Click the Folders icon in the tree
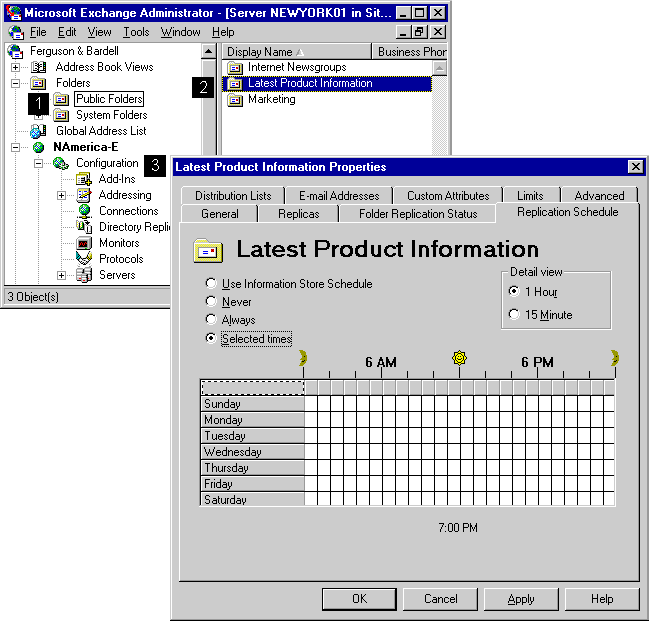 click(38, 83)
